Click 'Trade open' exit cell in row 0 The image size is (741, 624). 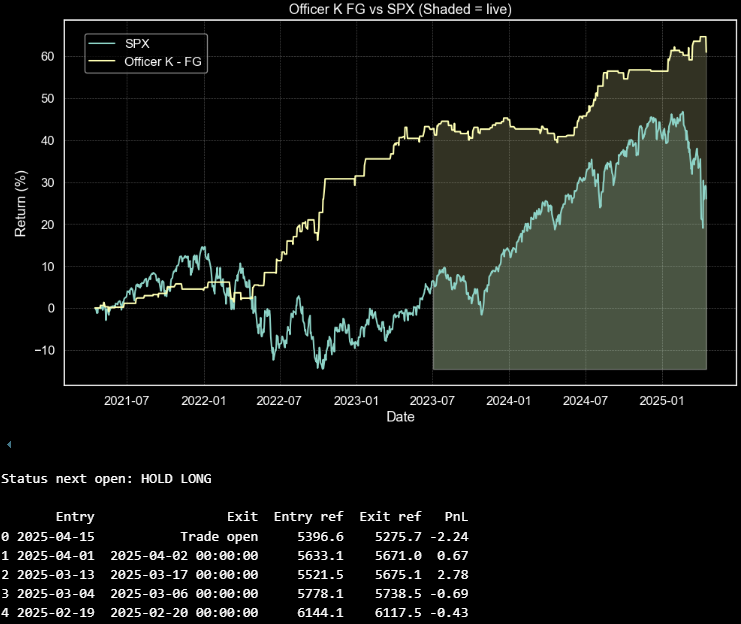tap(219, 537)
